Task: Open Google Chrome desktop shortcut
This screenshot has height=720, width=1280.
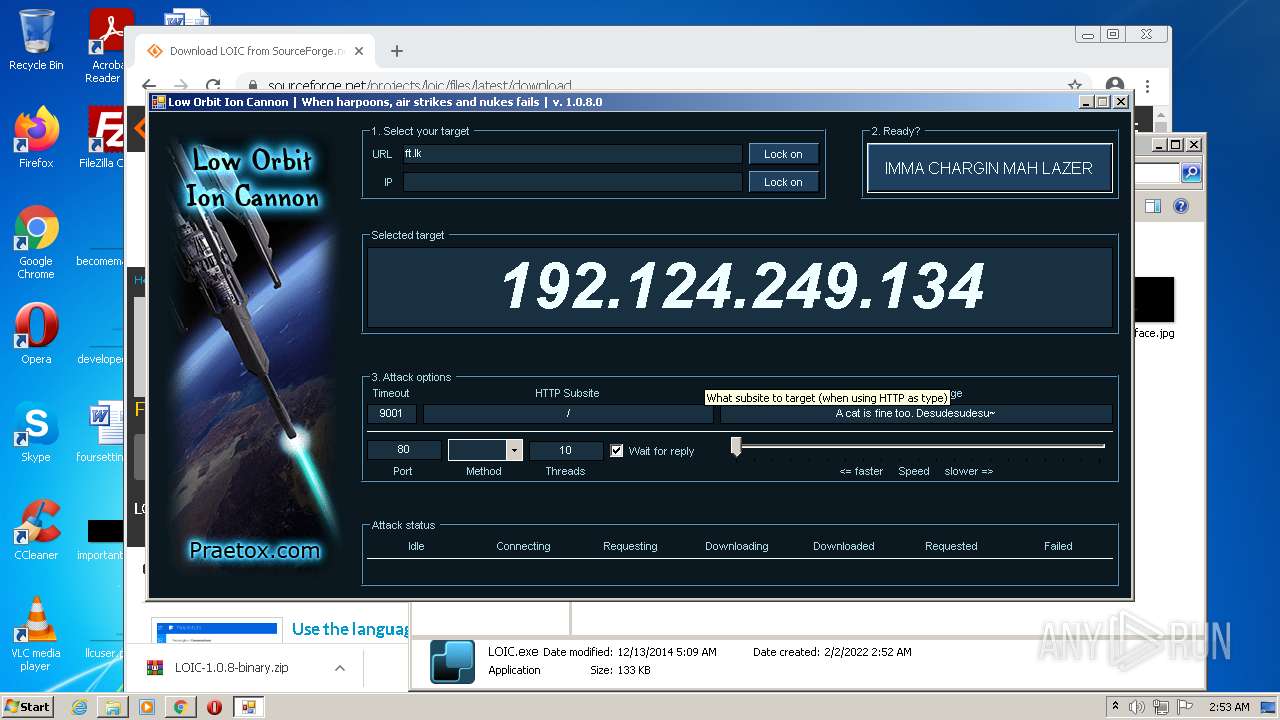Action: (x=36, y=243)
